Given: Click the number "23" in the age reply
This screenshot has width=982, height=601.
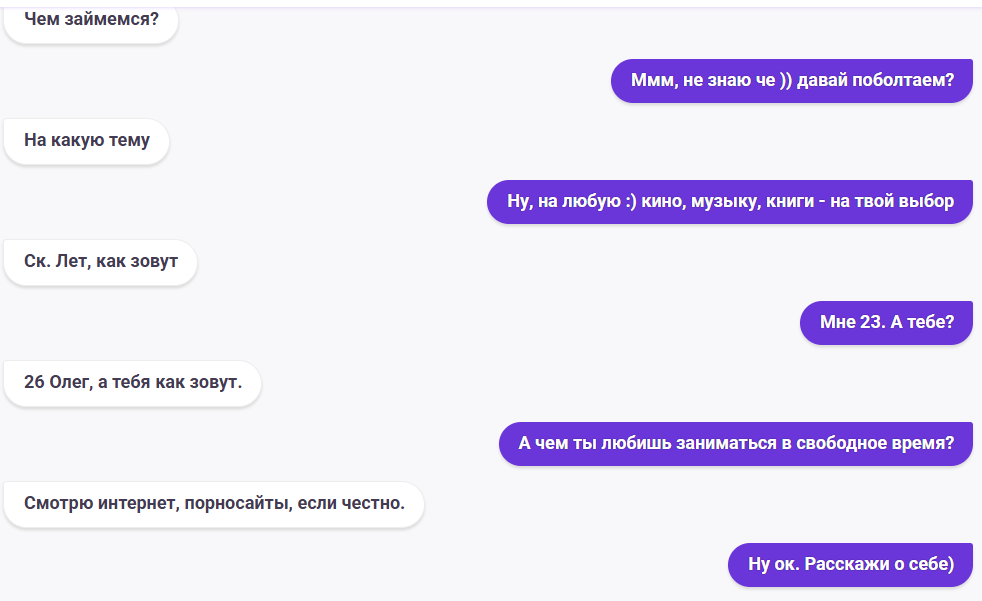Looking at the screenshot, I should [871, 323].
